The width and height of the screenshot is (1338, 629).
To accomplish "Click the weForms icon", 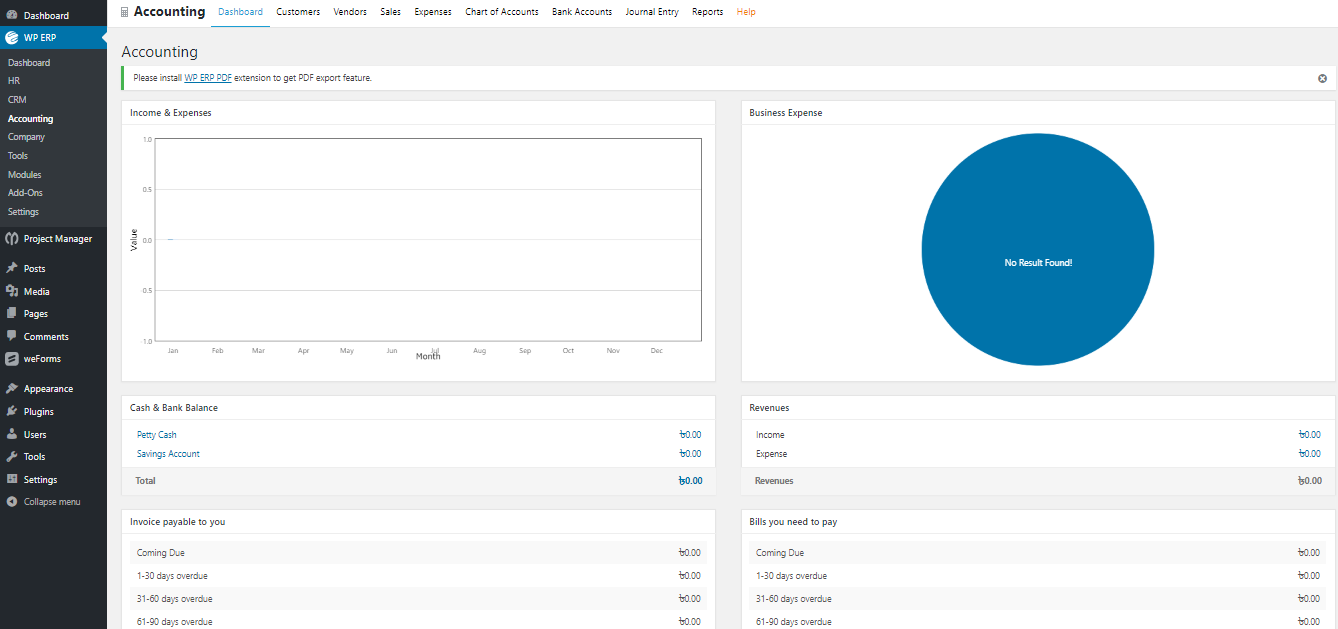I will (12, 359).
